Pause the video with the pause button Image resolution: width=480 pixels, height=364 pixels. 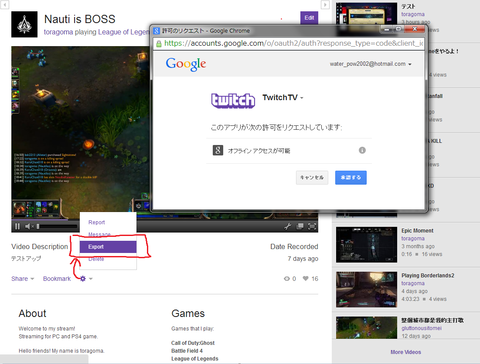(17, 226)
